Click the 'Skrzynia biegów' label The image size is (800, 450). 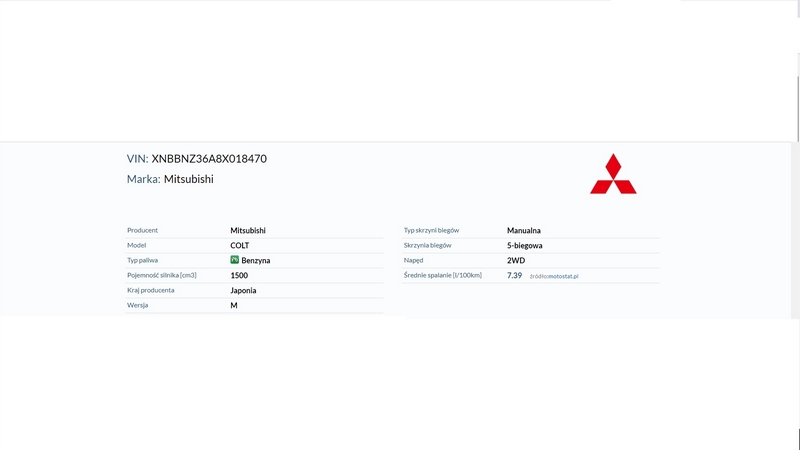428,245
